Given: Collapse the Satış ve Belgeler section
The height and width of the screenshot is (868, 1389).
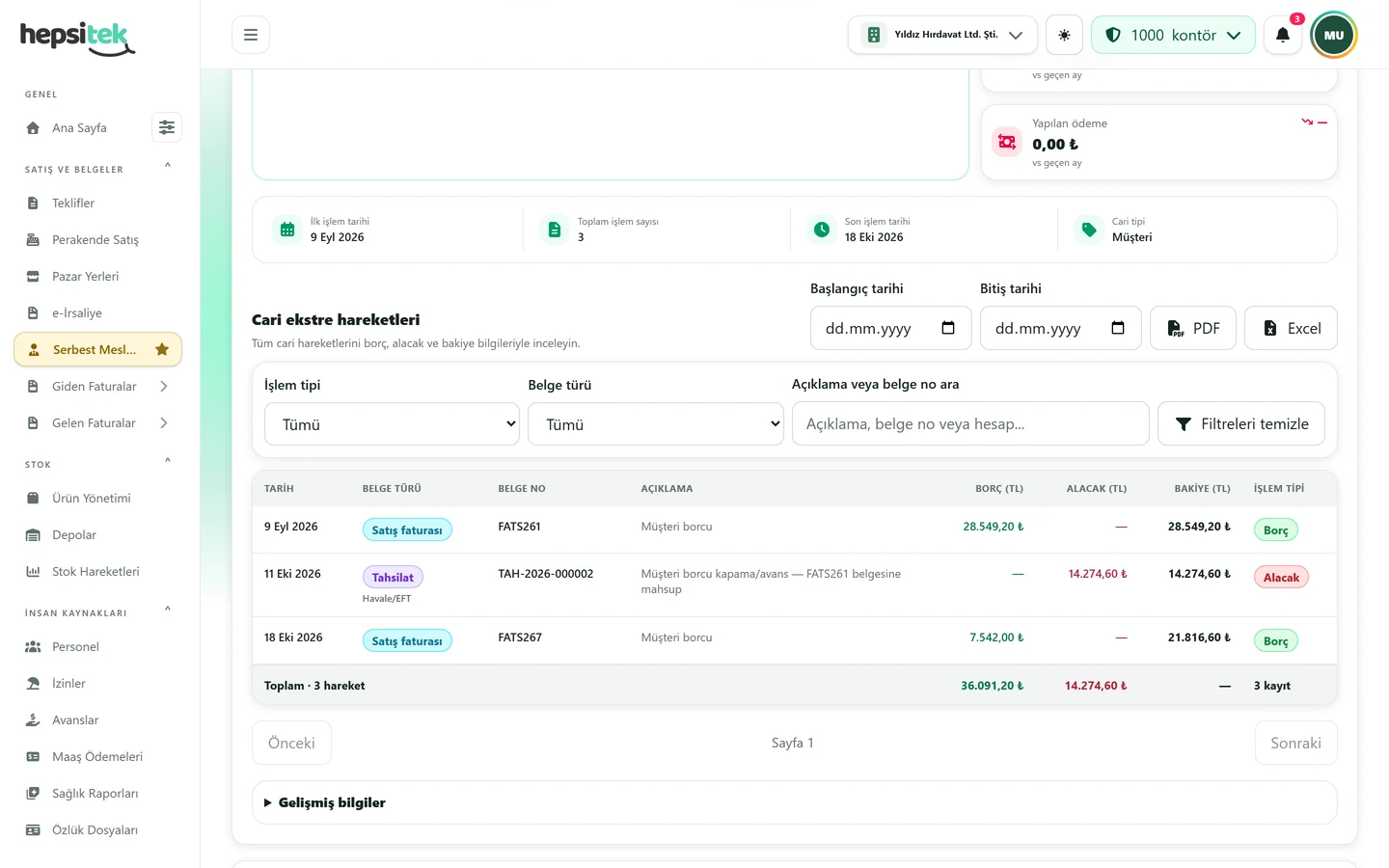Looking at the screenshot, I should pyautogui.click(x=168, y=166).
